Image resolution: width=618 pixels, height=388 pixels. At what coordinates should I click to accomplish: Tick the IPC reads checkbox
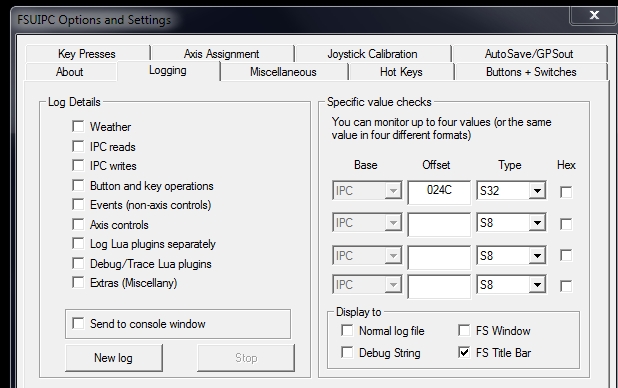point(78,146)
